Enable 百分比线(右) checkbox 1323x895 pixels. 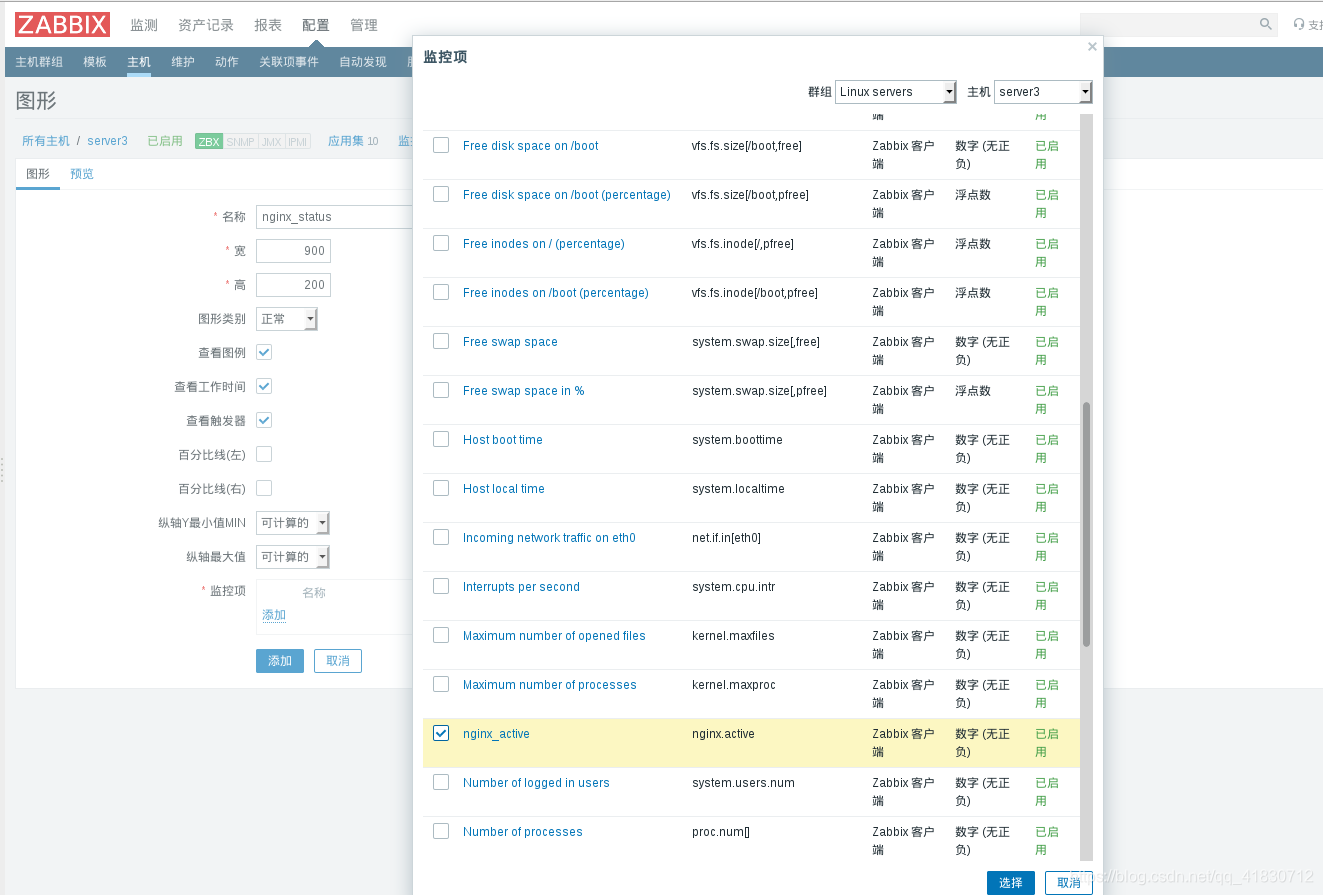[264, 488]
